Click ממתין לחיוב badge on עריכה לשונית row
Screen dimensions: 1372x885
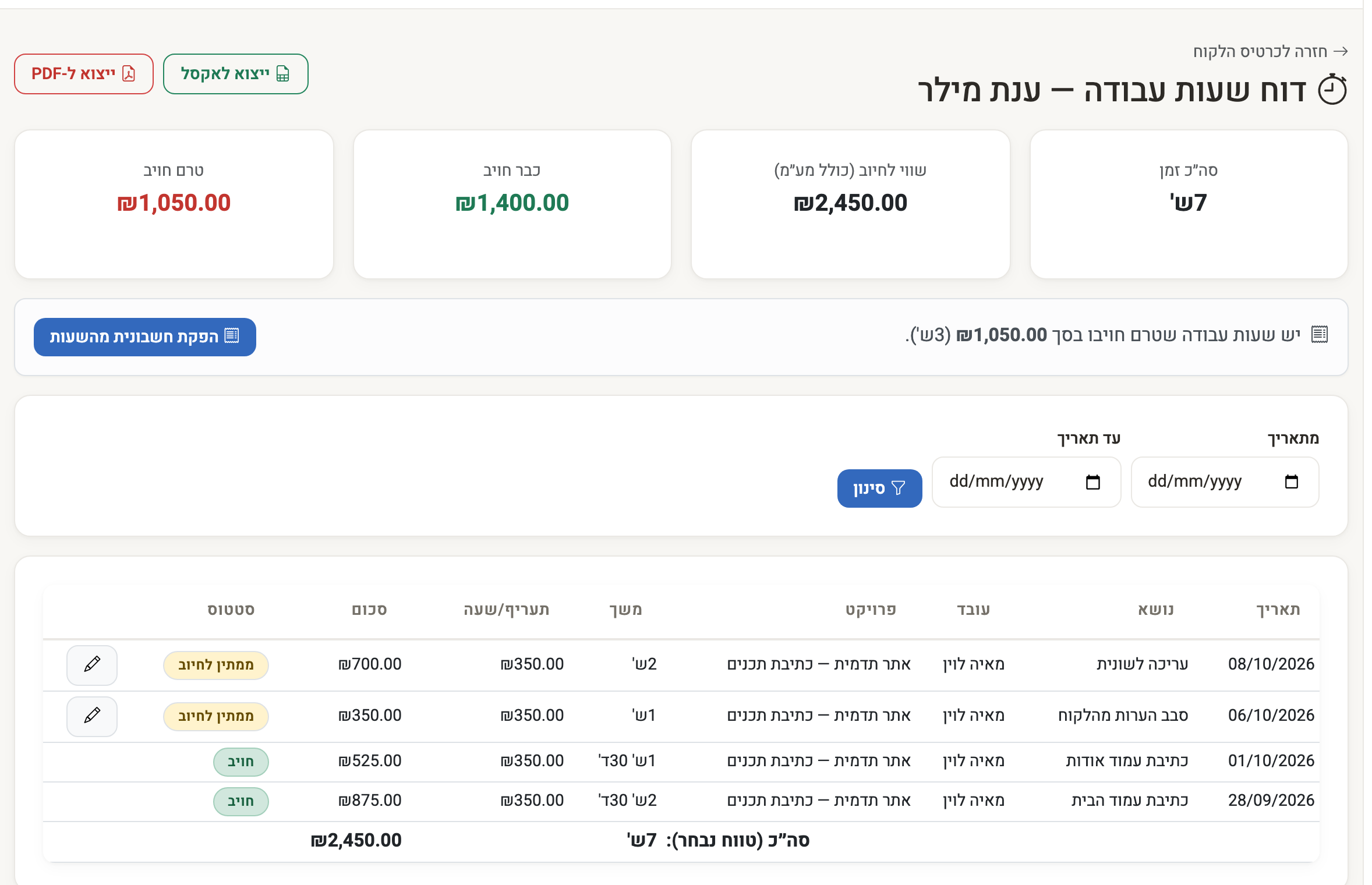pos(216,665)
